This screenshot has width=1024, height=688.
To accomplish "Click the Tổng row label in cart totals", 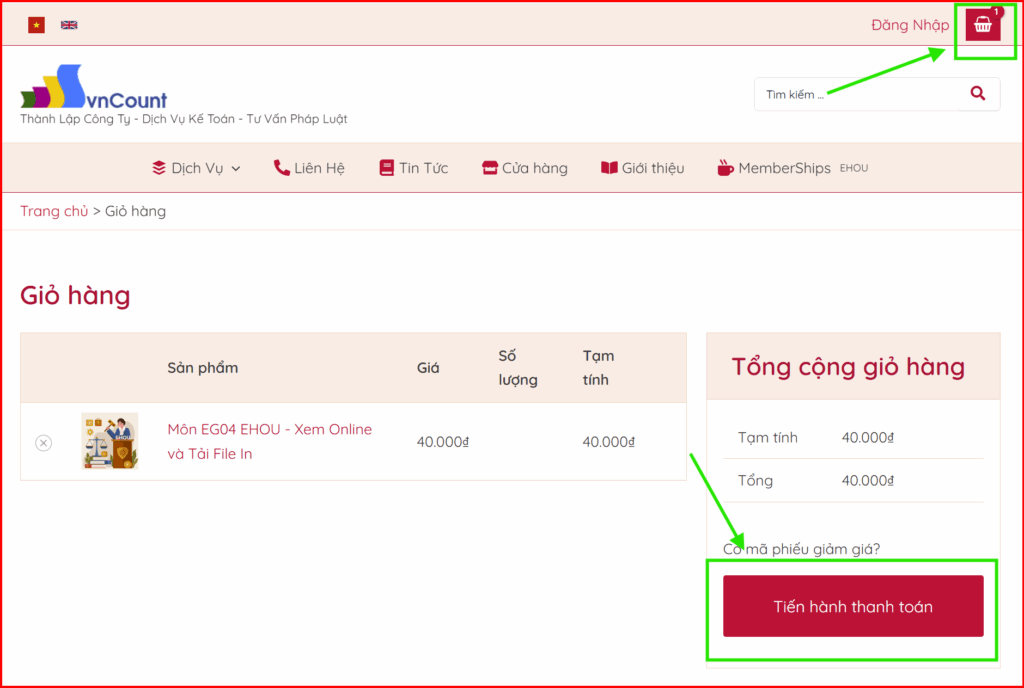I will coord(755,480).
